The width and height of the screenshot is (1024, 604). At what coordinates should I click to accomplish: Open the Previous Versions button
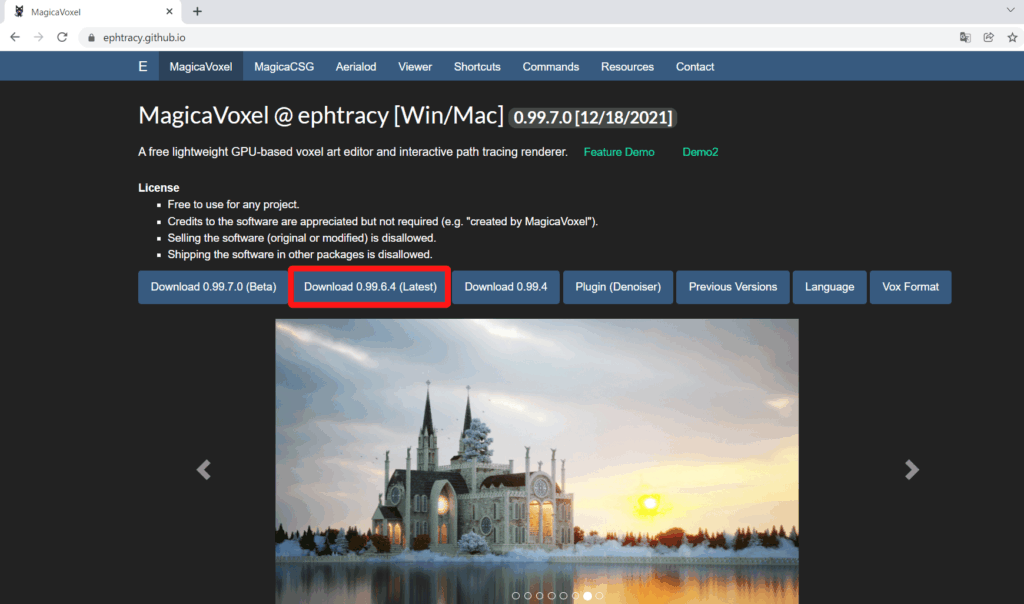[x=733, y=287]
